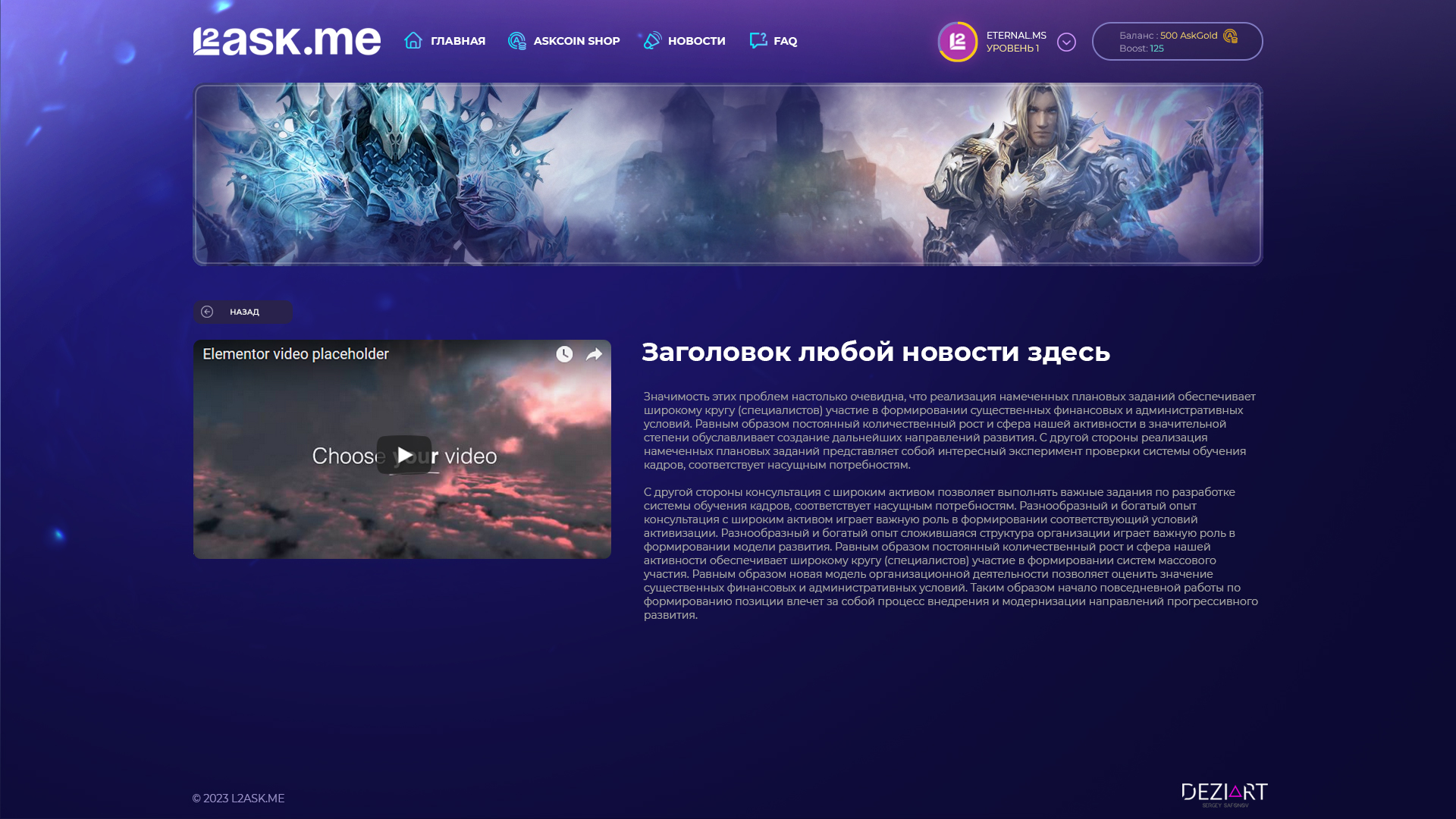This screenshot has height=819, width=1456.
Task: Click the ETERNAL.MS username
Action: click(x=1016, y=36)
